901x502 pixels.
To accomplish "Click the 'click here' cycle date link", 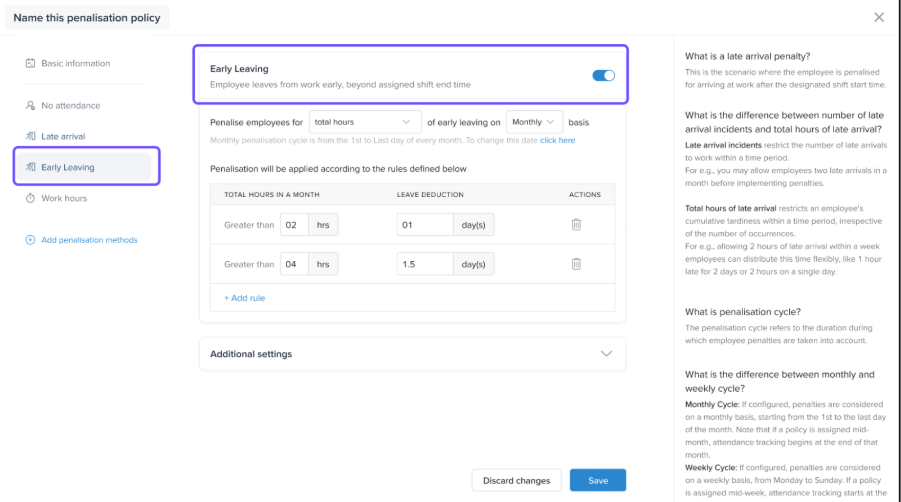I will (557, 140).
